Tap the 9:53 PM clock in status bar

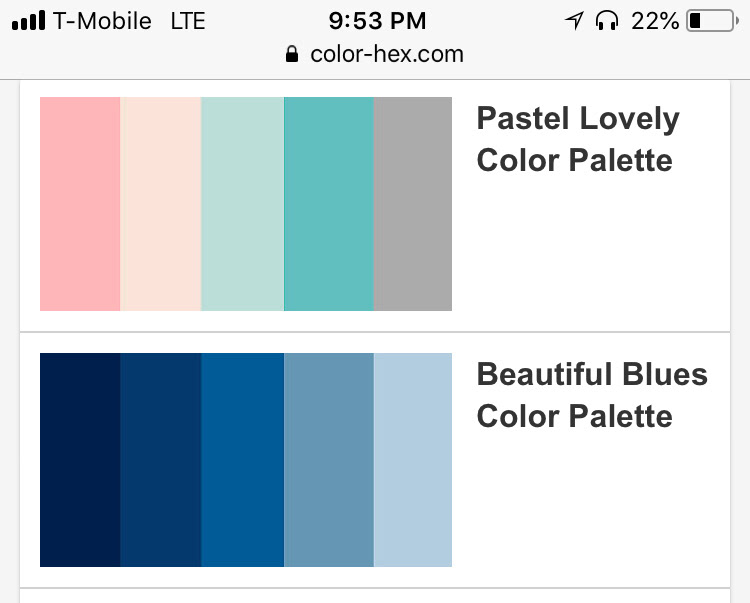(376, 21)
